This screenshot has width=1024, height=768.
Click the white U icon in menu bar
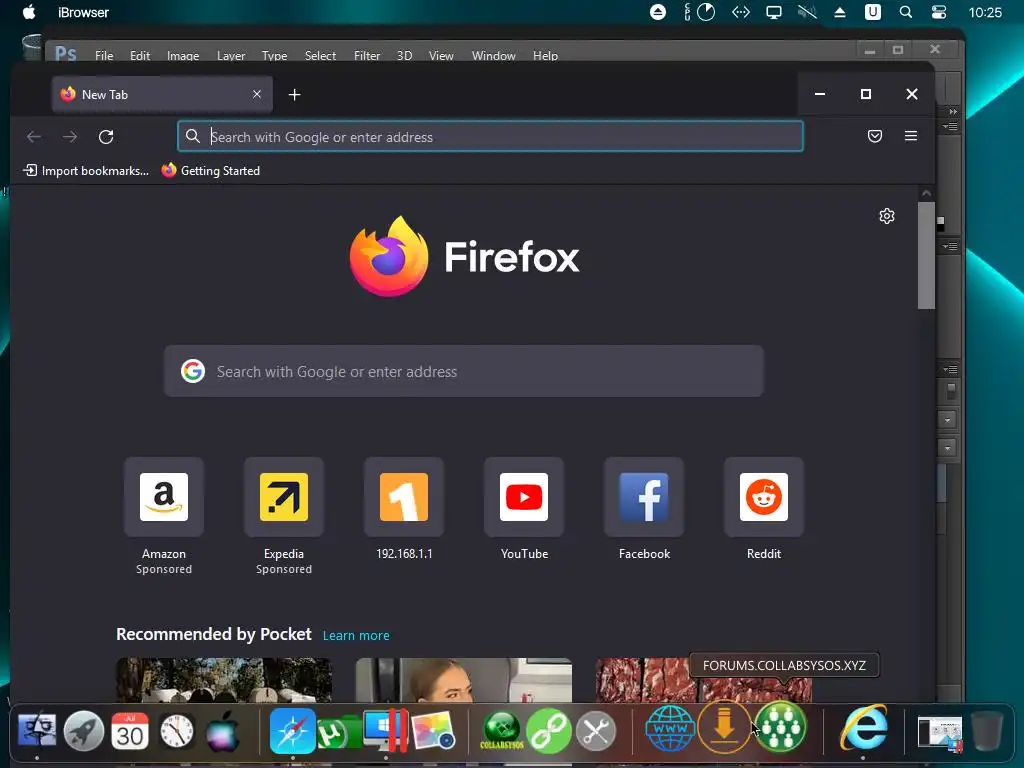coord(872,12)
